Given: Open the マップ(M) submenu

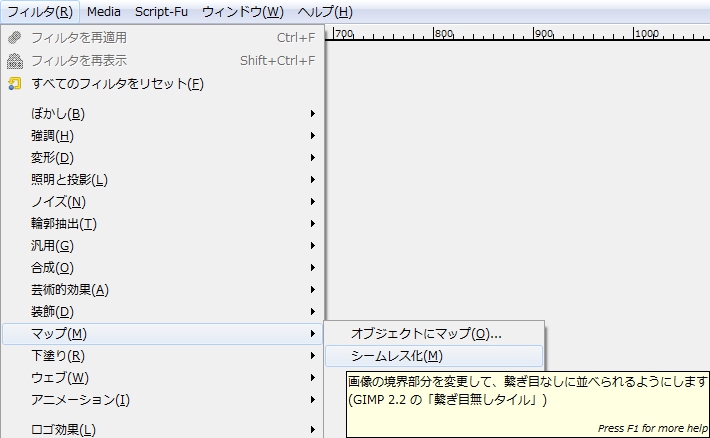Looking at the screenshot, I should (162, 334).
